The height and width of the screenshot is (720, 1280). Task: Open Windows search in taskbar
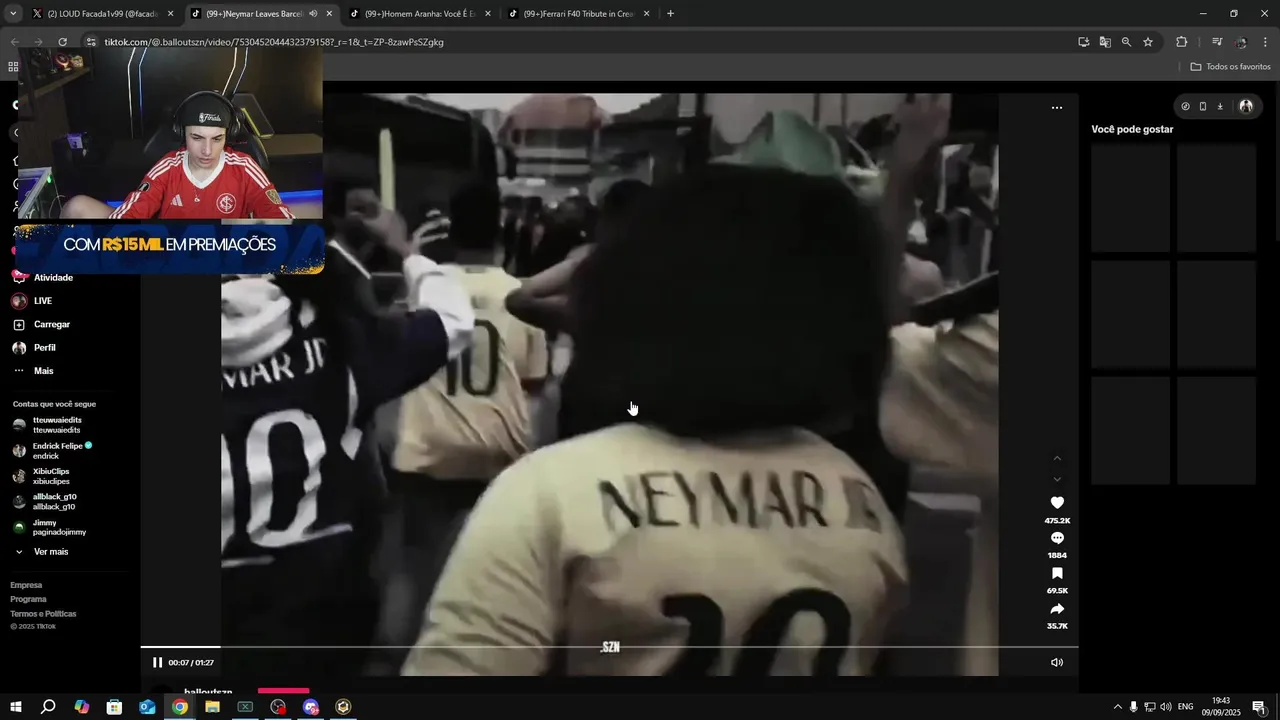[48, 707]
